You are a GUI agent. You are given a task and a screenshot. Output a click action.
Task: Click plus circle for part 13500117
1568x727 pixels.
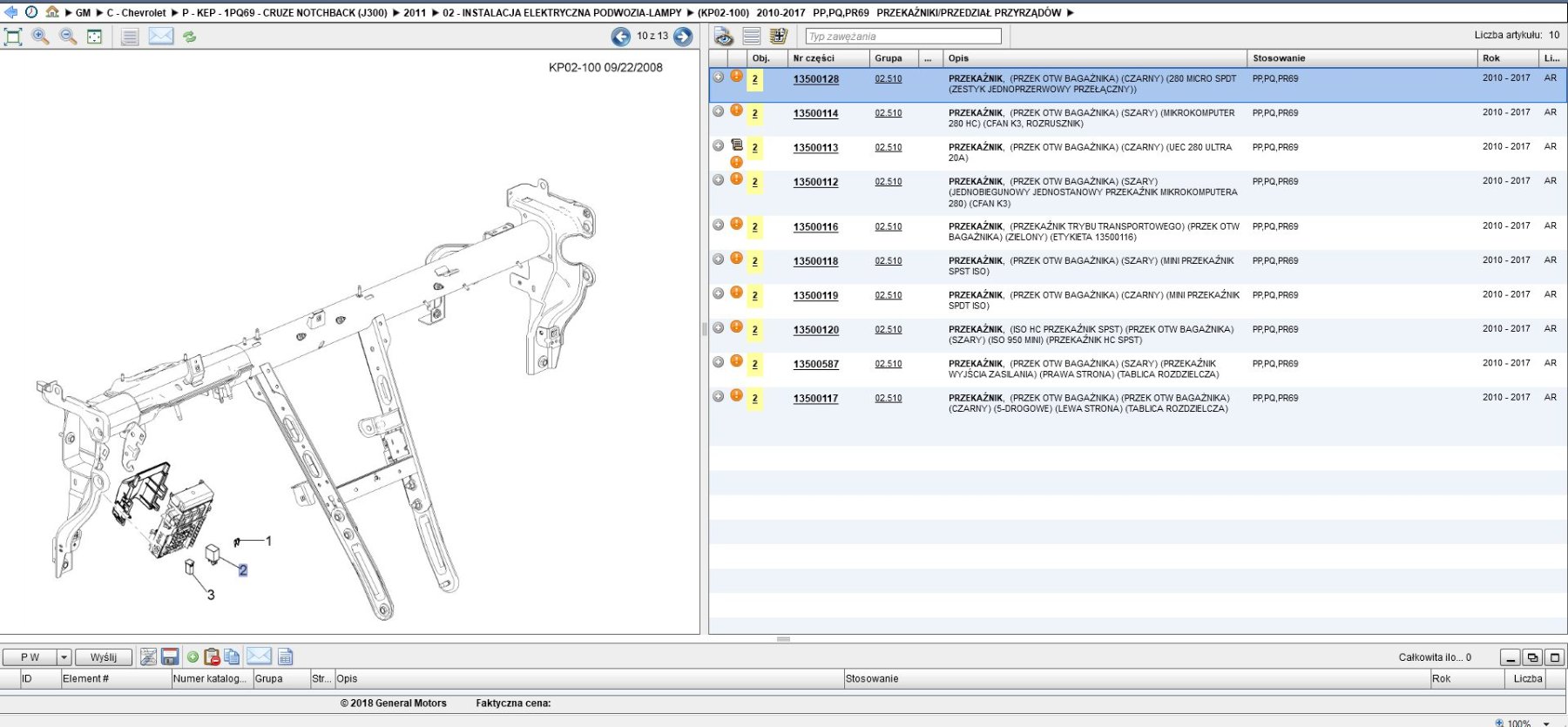718,397
